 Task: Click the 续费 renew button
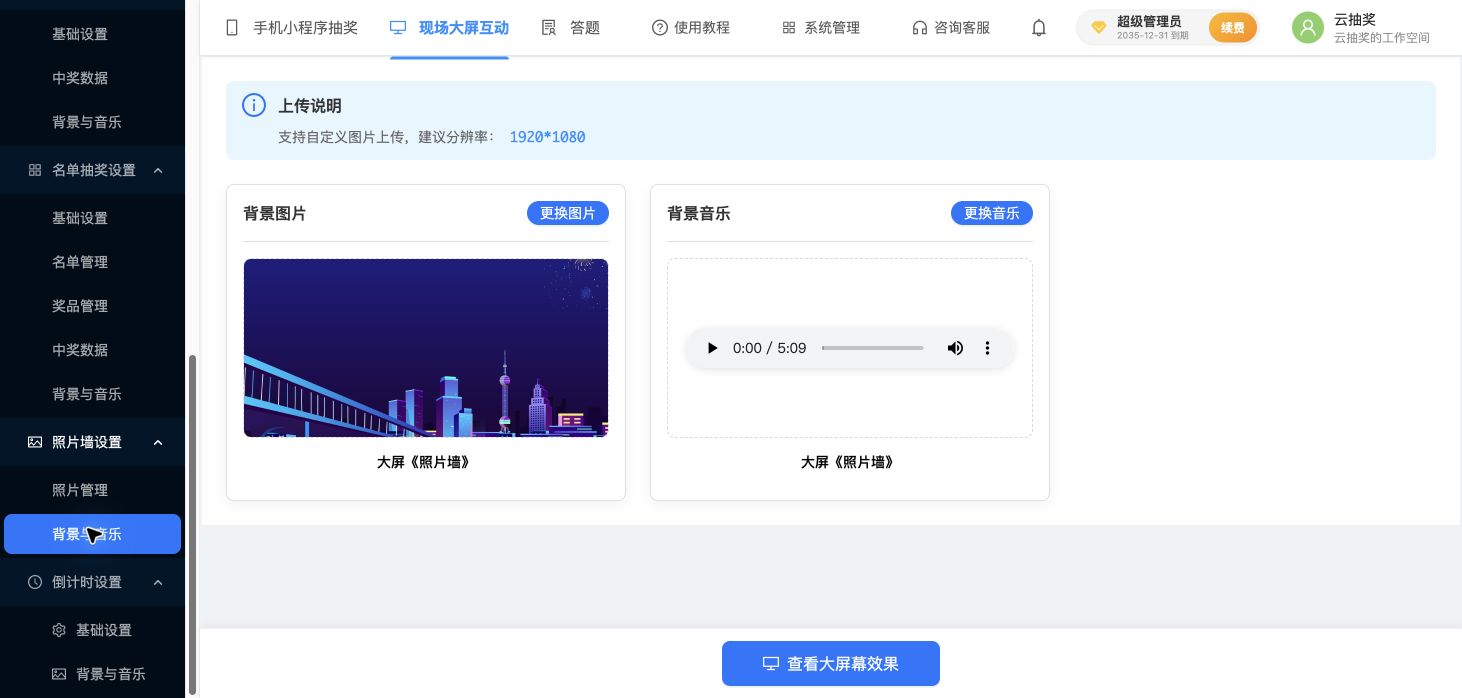[x=1233, y=28]
